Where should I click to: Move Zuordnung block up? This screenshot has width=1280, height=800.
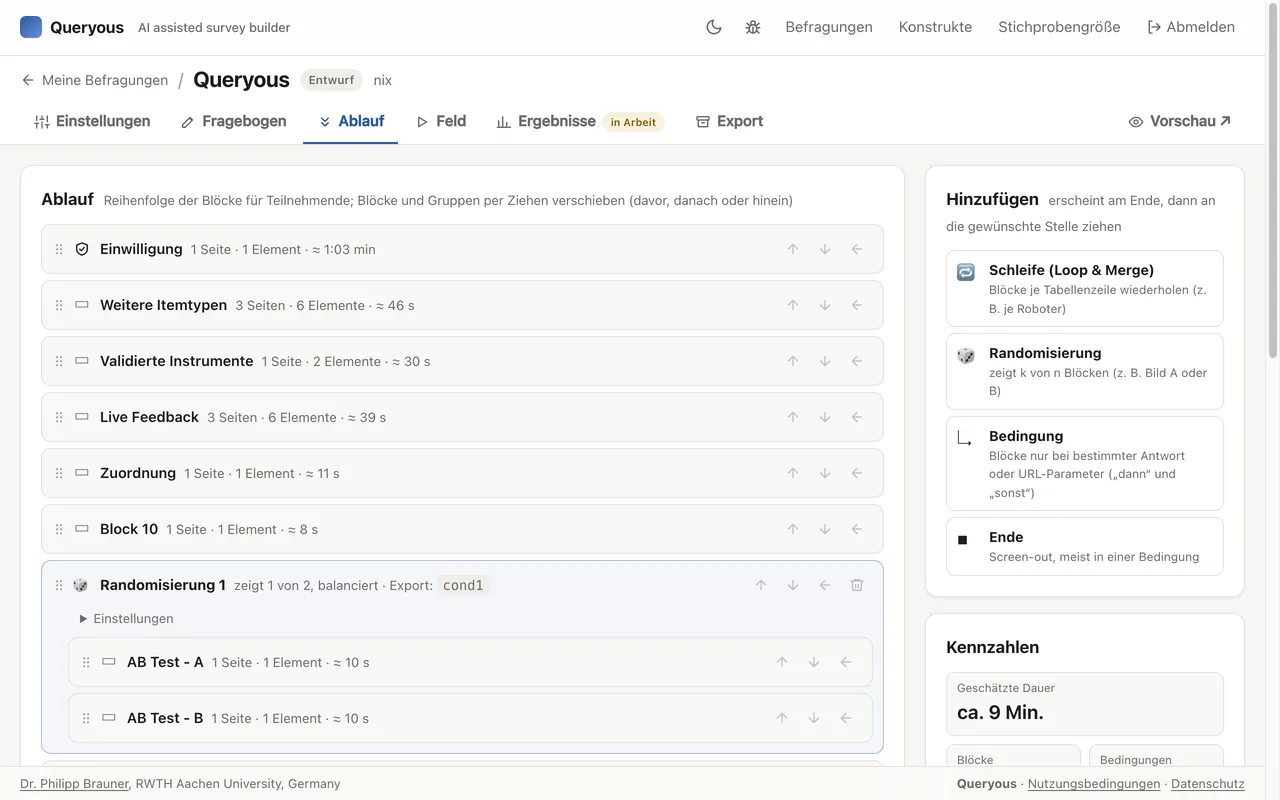[793, 473]
